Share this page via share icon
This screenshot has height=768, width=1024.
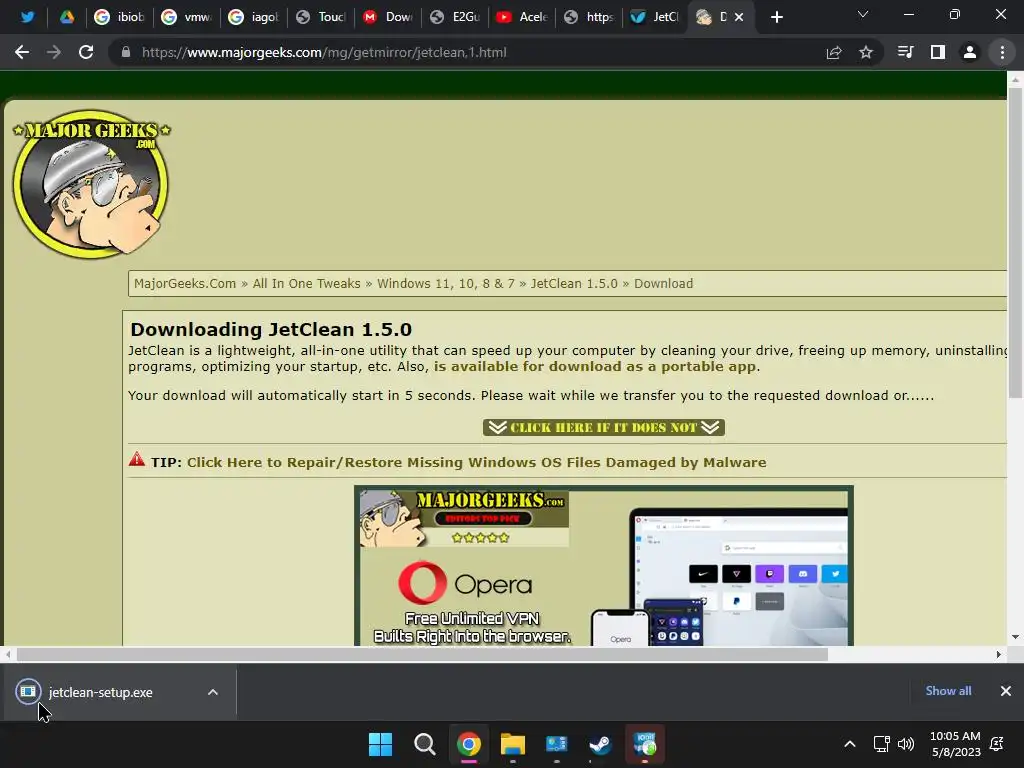[x=834, y=52]
